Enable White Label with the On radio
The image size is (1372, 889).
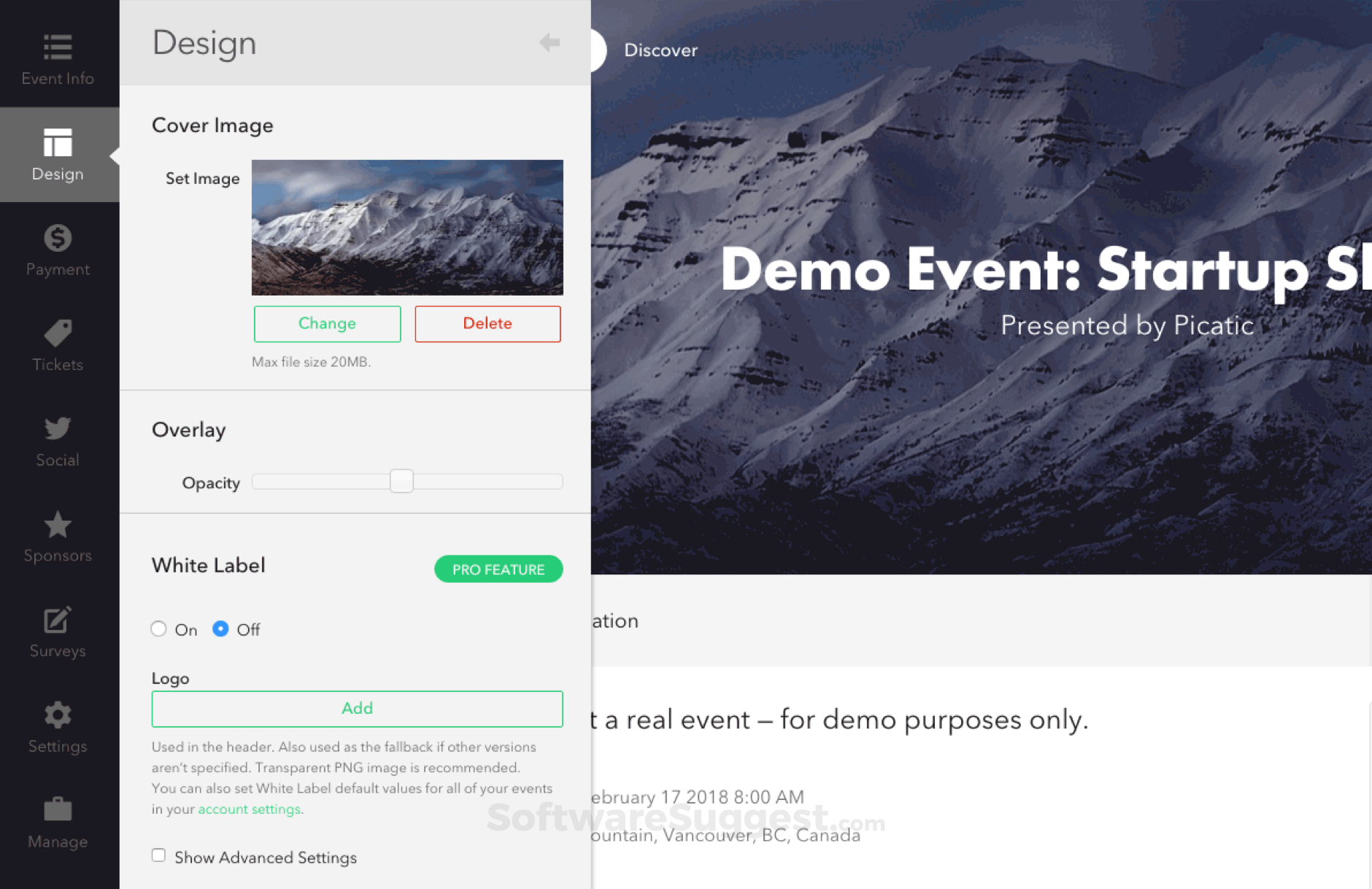(158, 629)
